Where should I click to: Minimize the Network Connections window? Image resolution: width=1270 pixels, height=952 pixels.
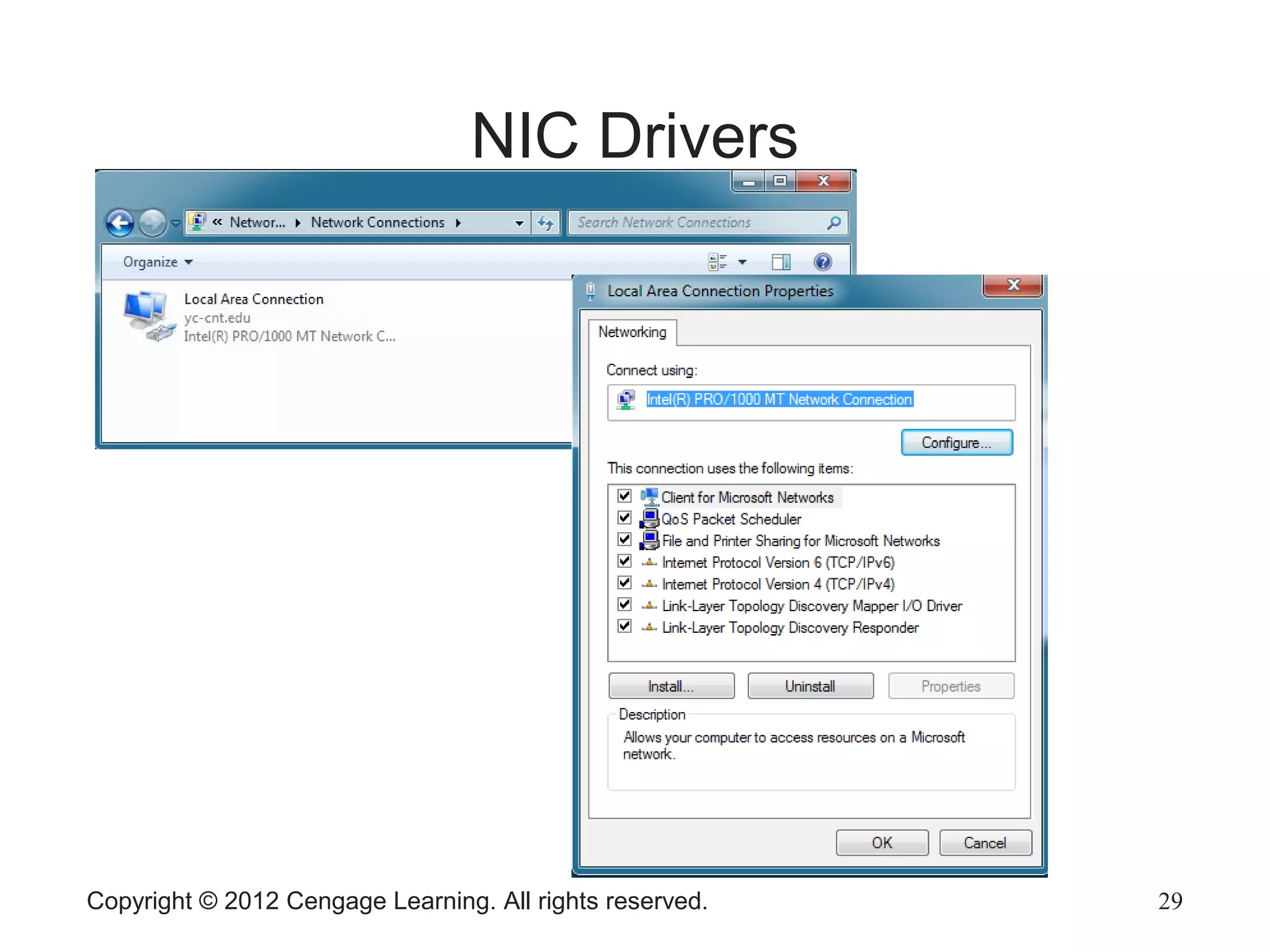[749, 182]
